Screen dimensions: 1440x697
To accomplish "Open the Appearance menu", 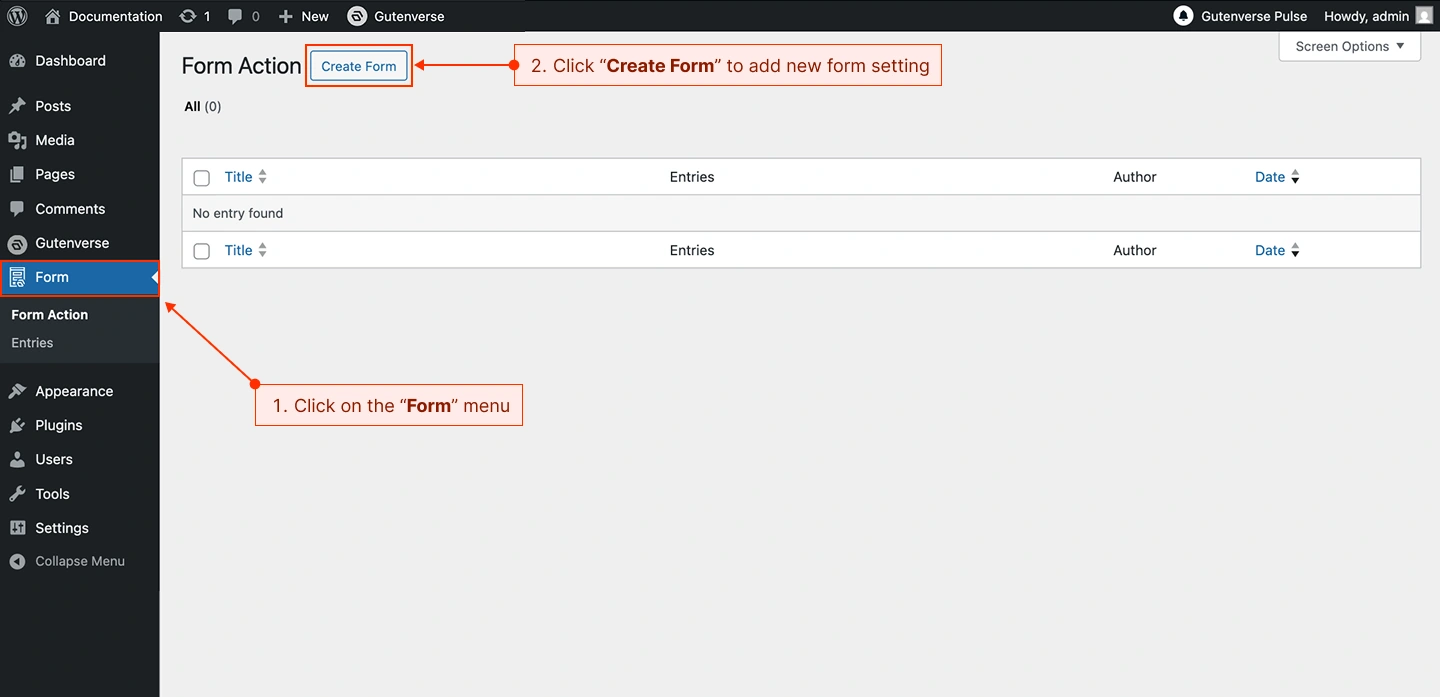I will point(74,391).
